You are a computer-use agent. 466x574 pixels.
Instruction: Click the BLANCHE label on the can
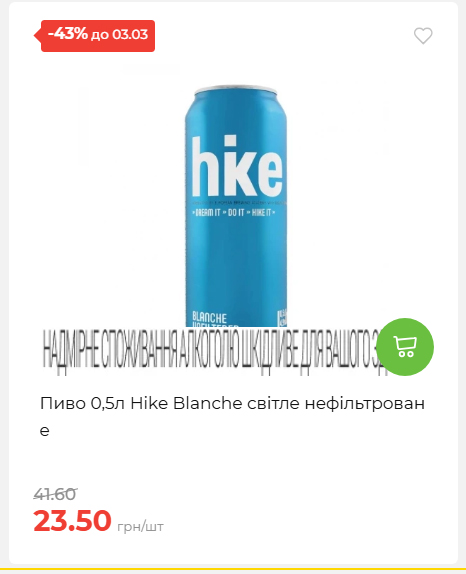[x=209, y=317]
